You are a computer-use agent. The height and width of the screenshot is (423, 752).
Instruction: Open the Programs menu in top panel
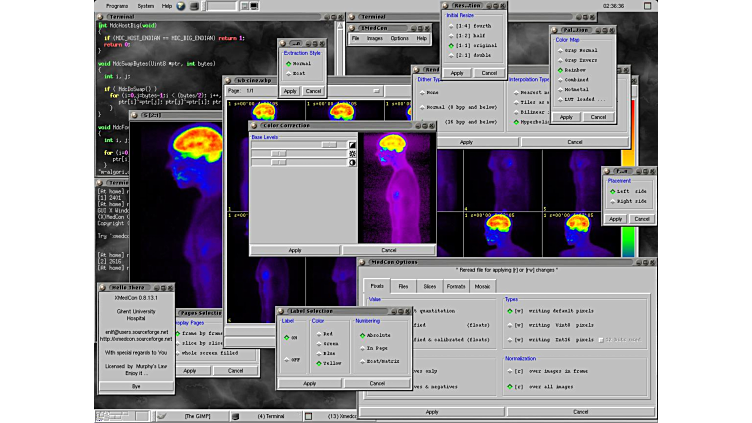pyautogui.click(x=117, y=5)
